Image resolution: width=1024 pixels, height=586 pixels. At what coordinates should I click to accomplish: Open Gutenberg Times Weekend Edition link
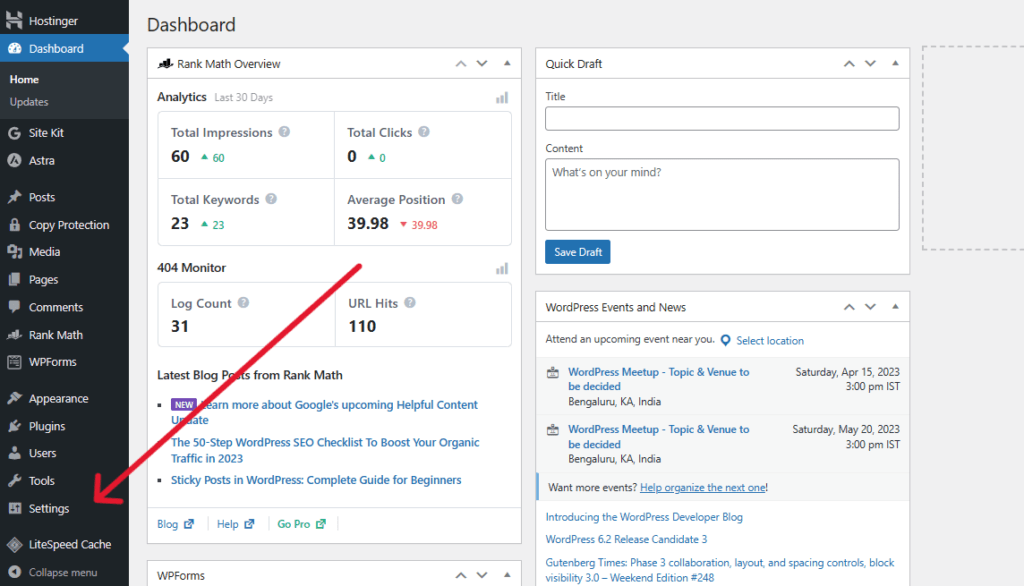(x=720, y=570)
